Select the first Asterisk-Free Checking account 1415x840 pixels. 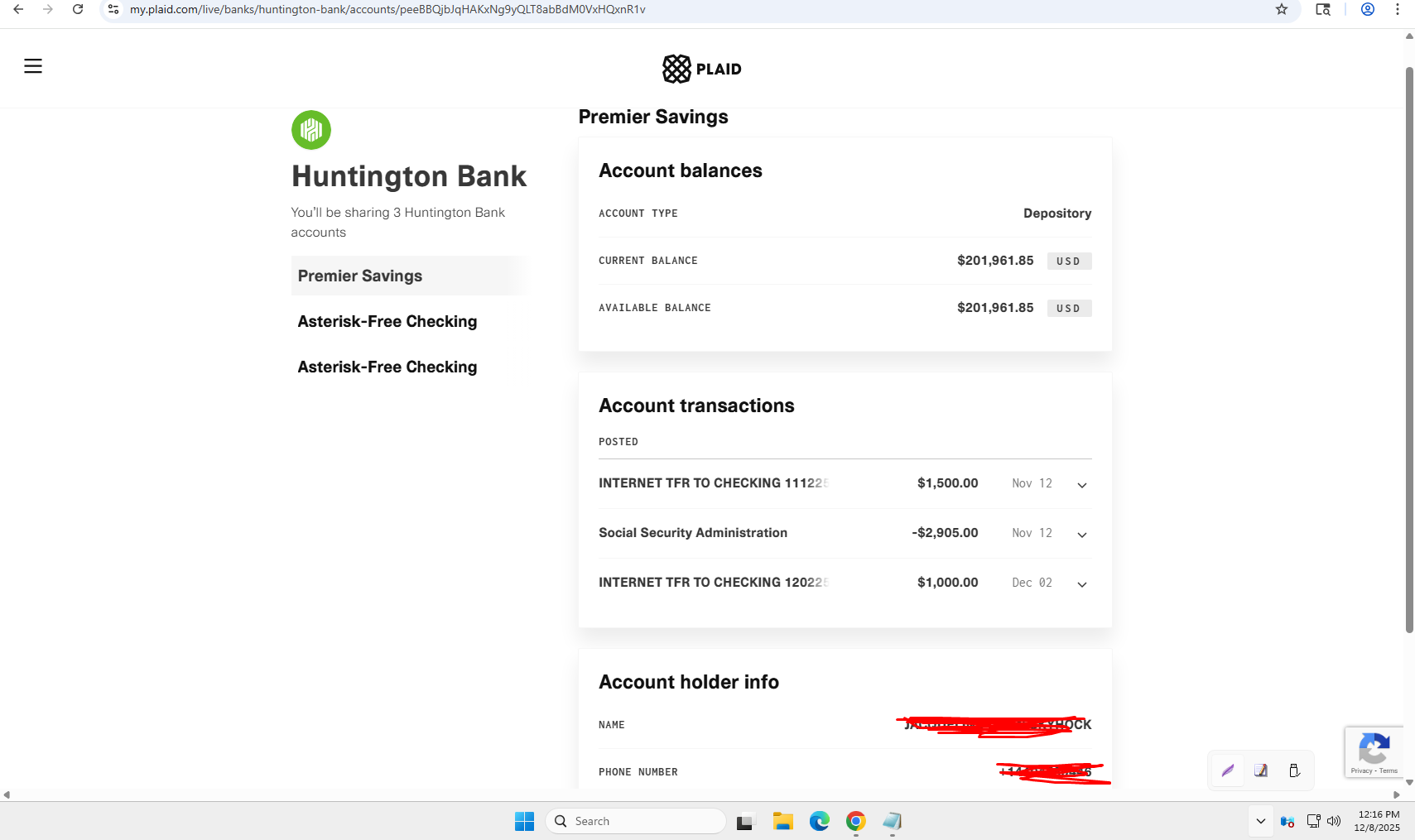click(387, 321)
